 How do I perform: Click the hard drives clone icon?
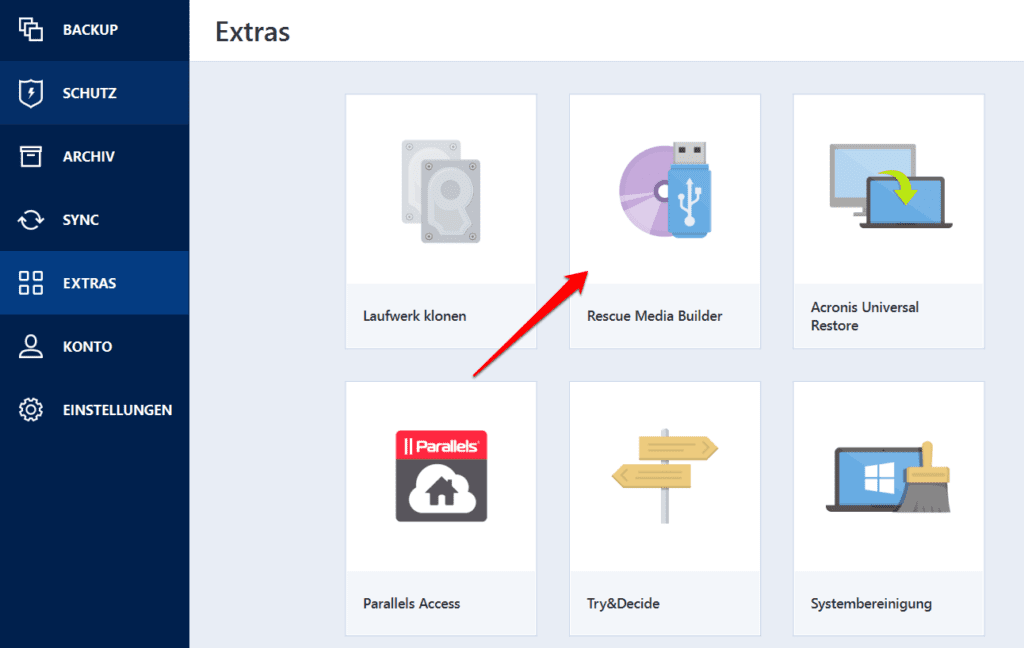(x=441, y=191)
